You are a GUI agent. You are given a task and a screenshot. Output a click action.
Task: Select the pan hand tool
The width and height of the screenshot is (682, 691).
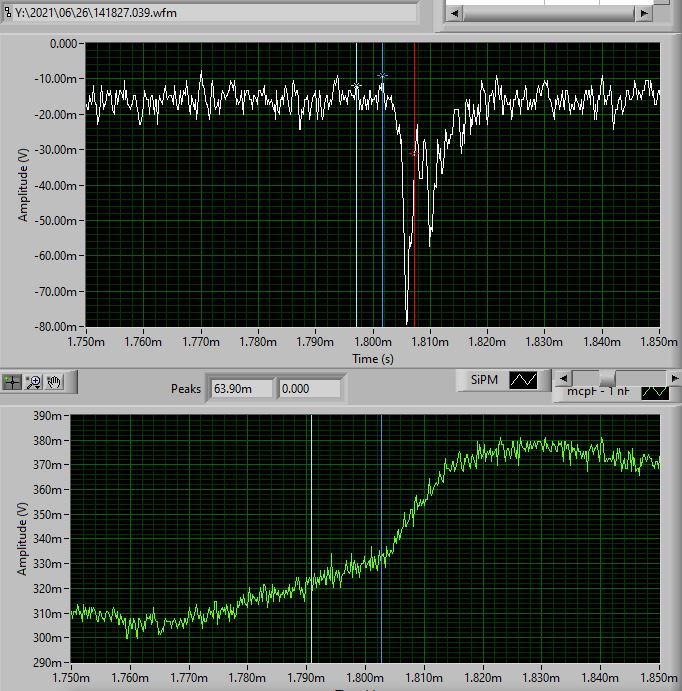tap(55, 381)
